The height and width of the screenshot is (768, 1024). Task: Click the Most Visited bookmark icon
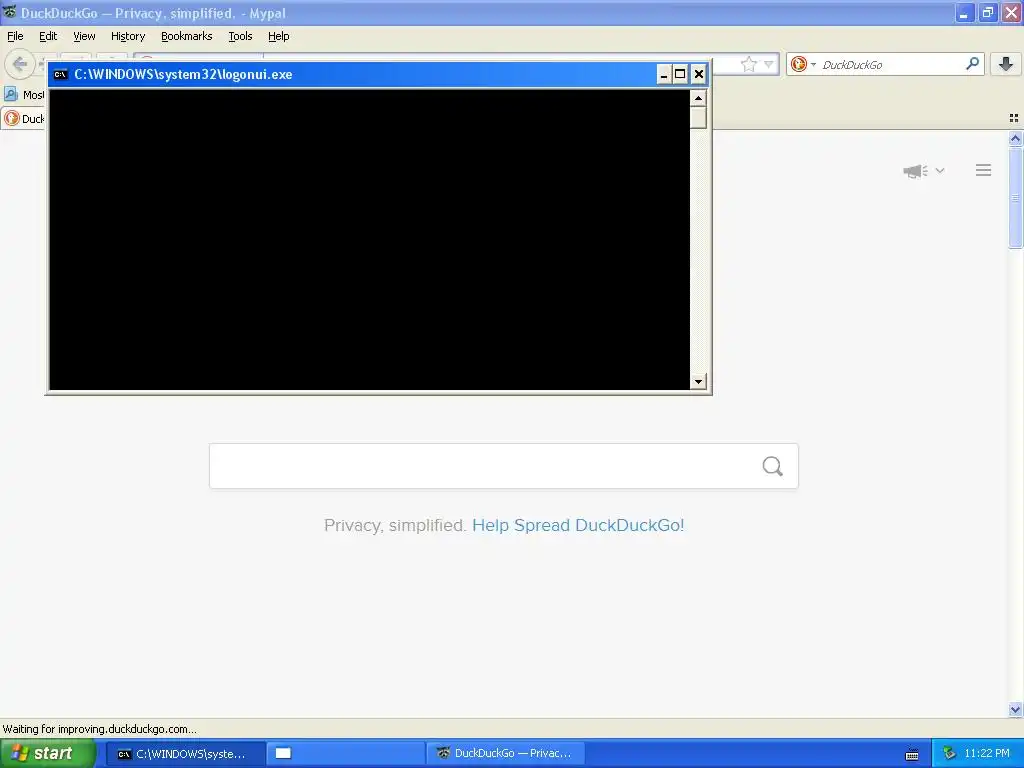click(10, 95)
